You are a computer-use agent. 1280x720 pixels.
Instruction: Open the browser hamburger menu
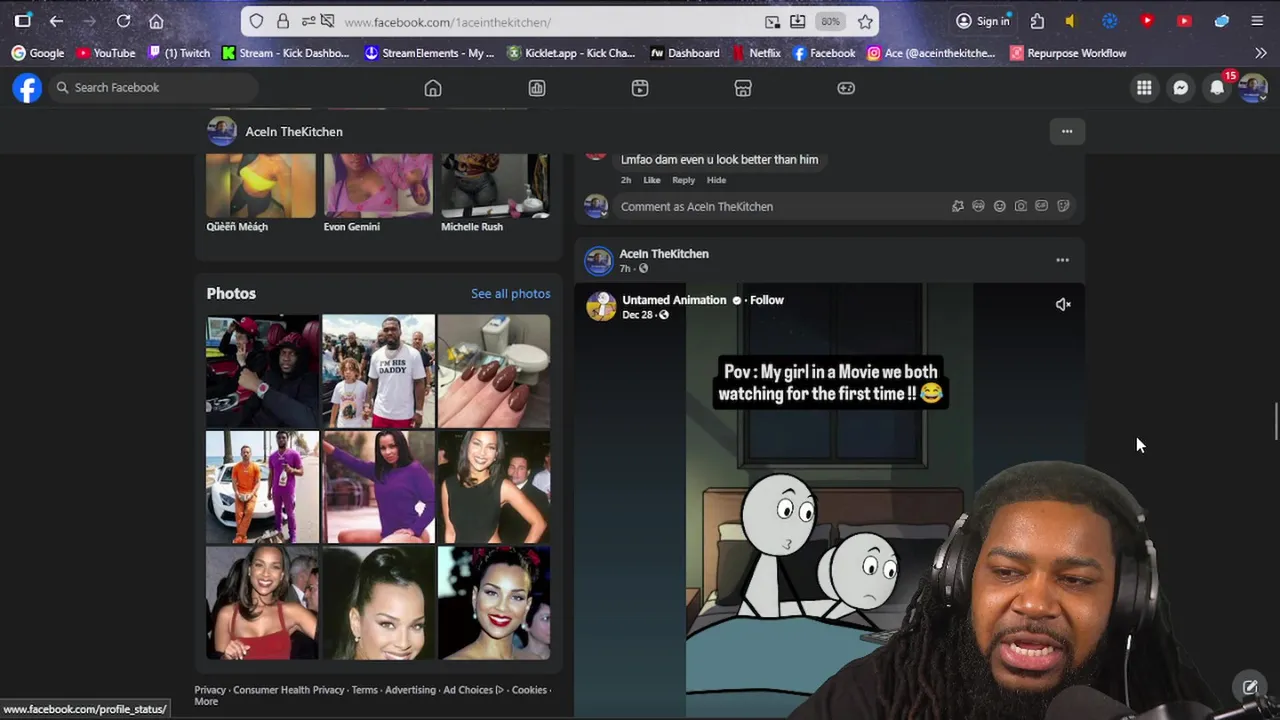pos(1257,21)
